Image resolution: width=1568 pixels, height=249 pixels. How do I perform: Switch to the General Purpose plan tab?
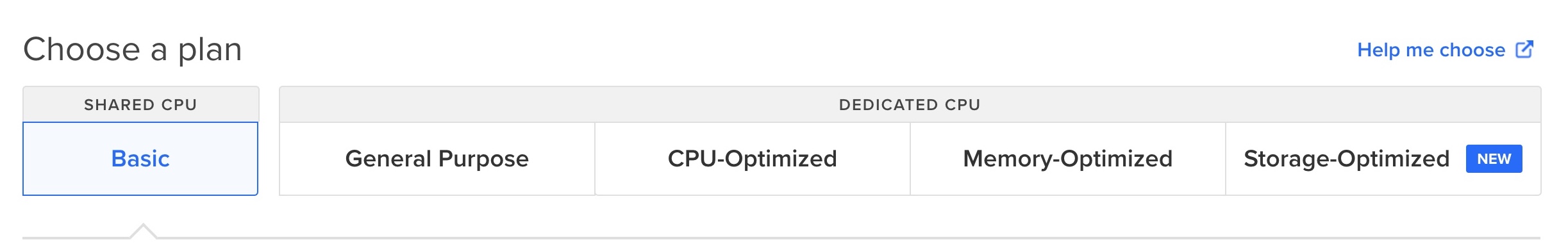437,159
